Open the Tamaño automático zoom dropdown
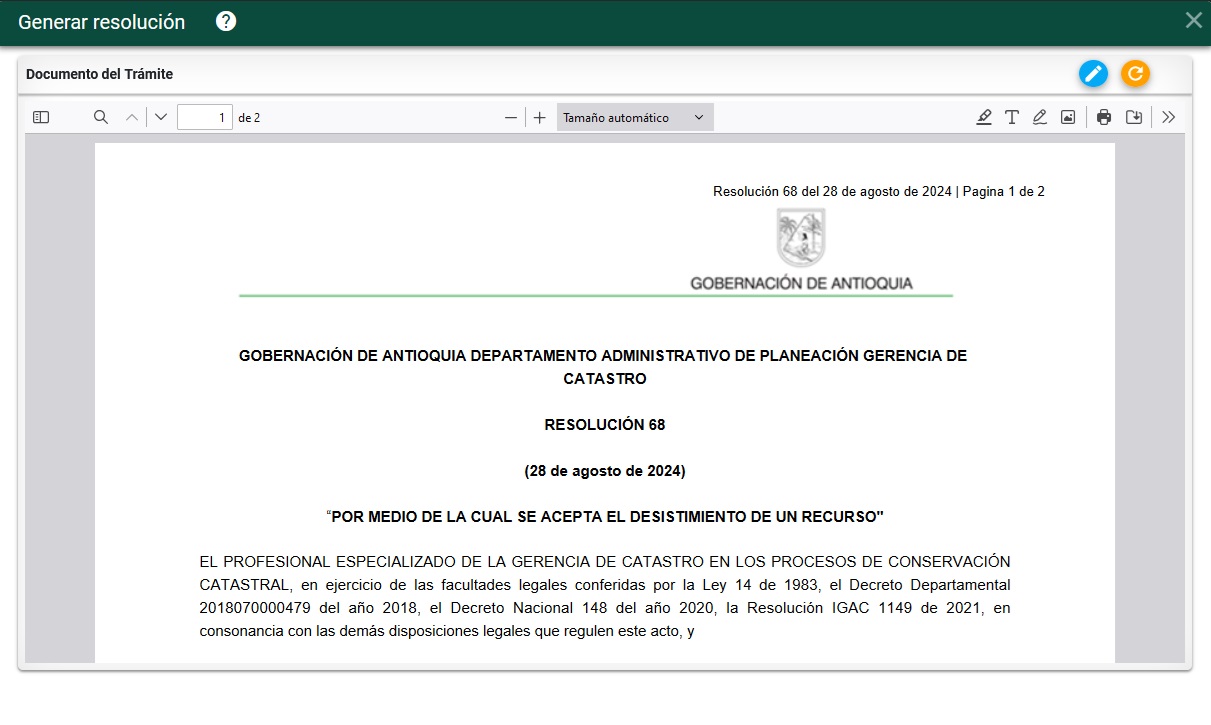The width and height of the screenshot is (1211, 725). (634, 117)
